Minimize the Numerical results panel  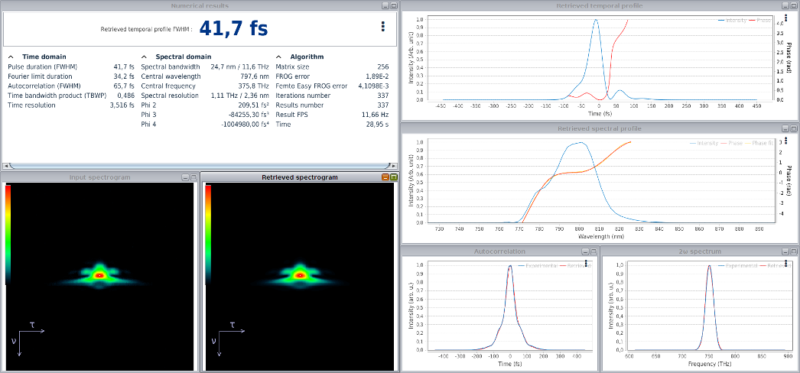coord(386,6)
